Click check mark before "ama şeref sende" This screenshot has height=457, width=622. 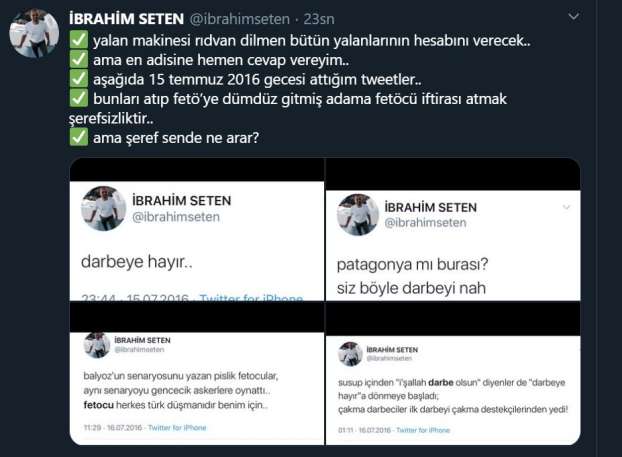pyautogui.click(x=79, y=137)
